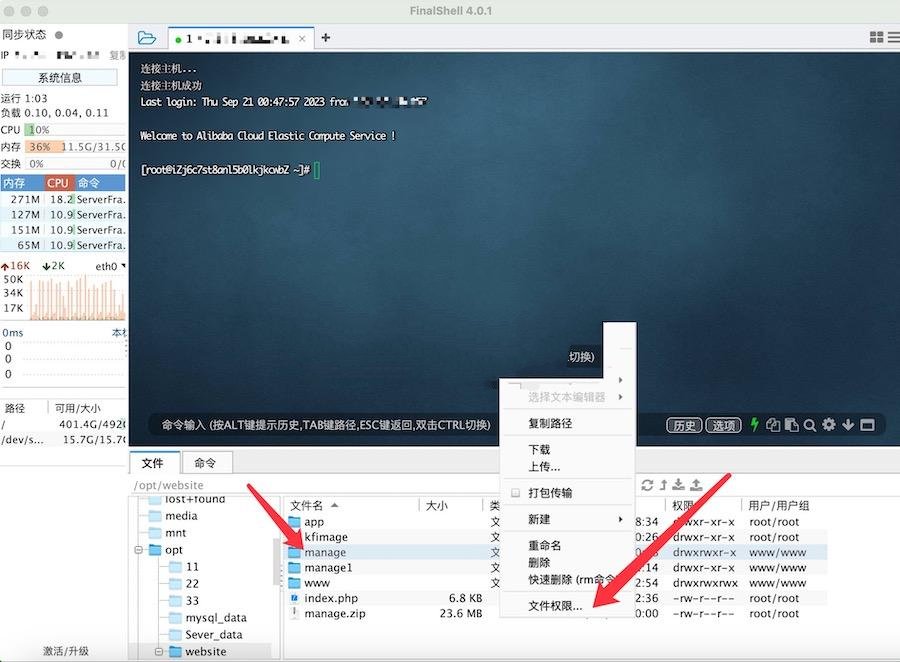Image resolution: width=900 pixels, height=662 pixels.
Task: Switch to grid layout view icon
Action: (876, 37)
